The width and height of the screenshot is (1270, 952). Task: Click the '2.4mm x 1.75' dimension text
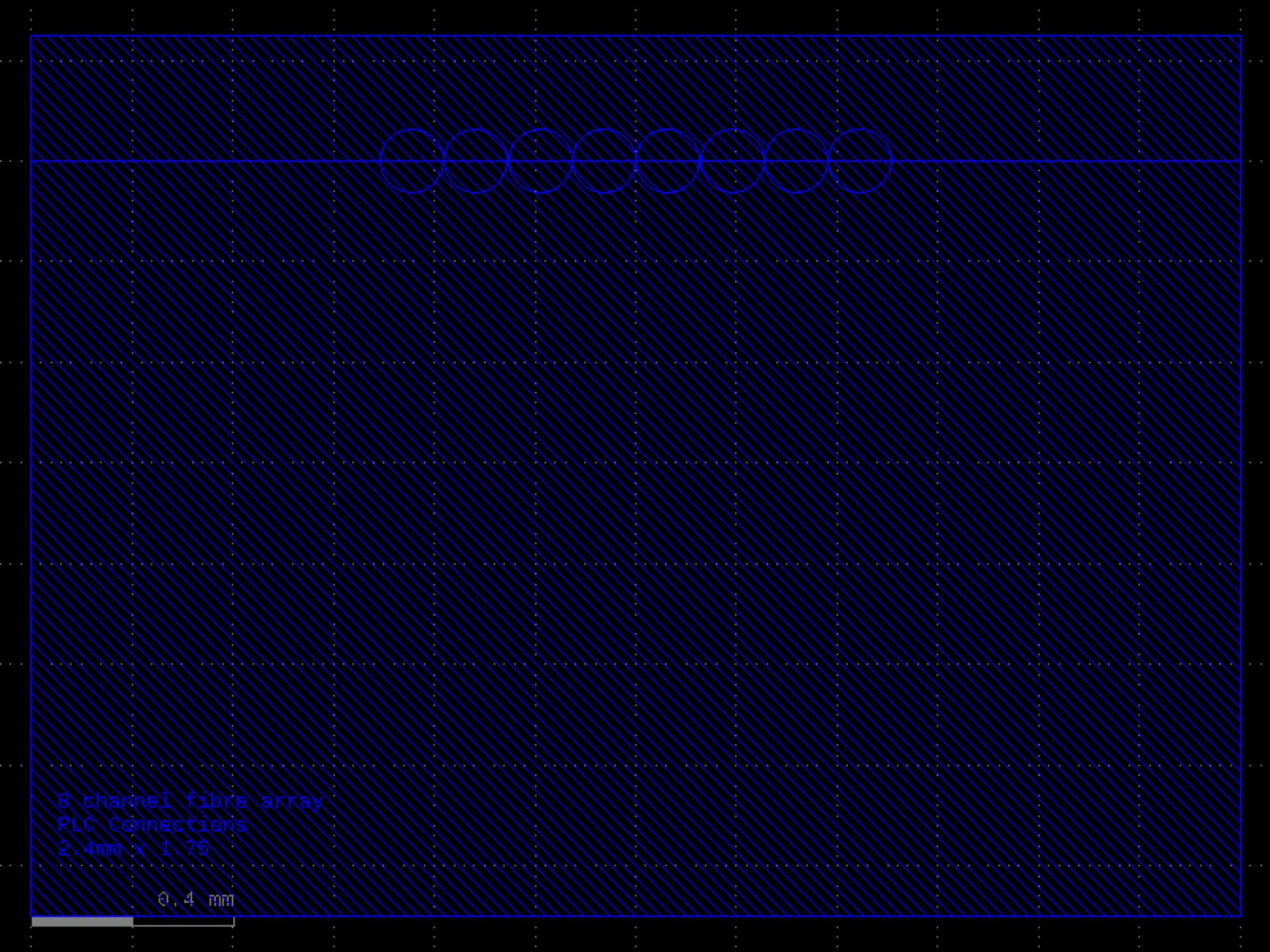[133, 849]
